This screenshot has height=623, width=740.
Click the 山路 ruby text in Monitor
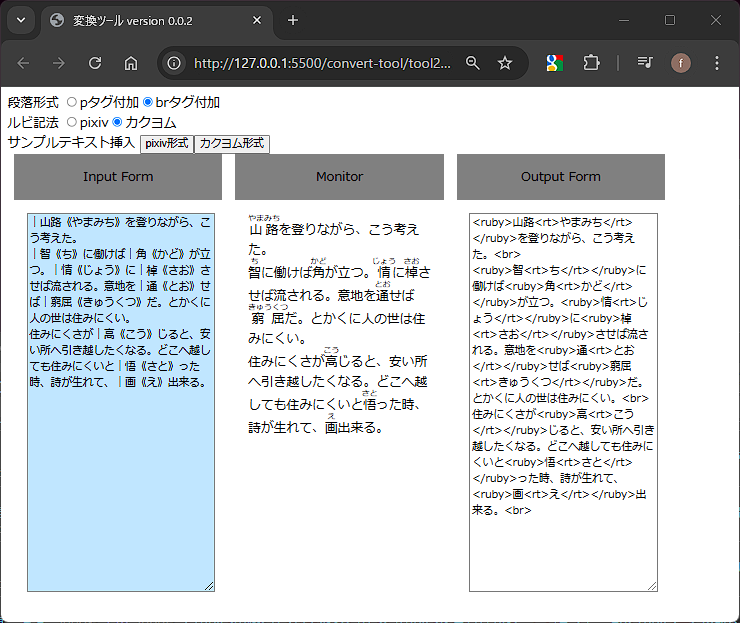264,226
